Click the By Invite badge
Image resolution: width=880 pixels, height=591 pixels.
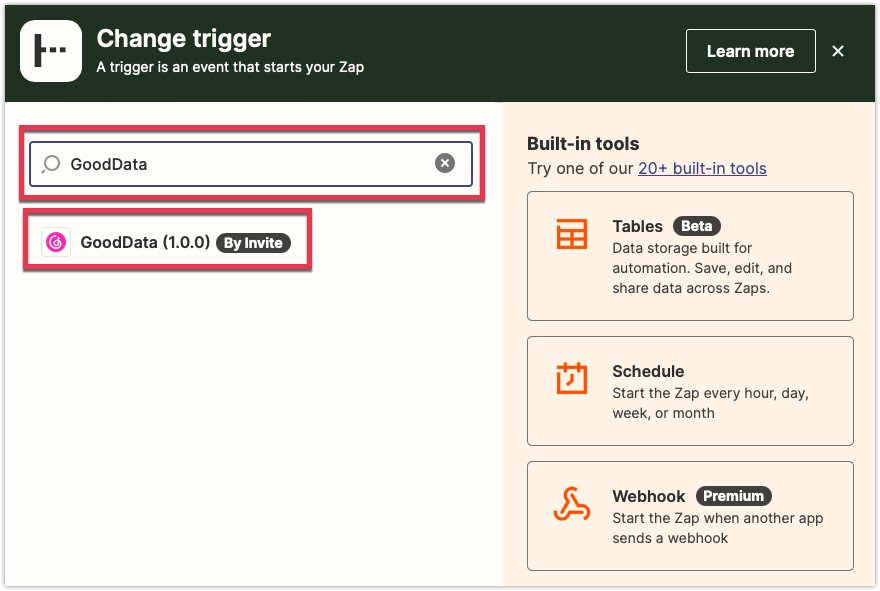point(253,243)
